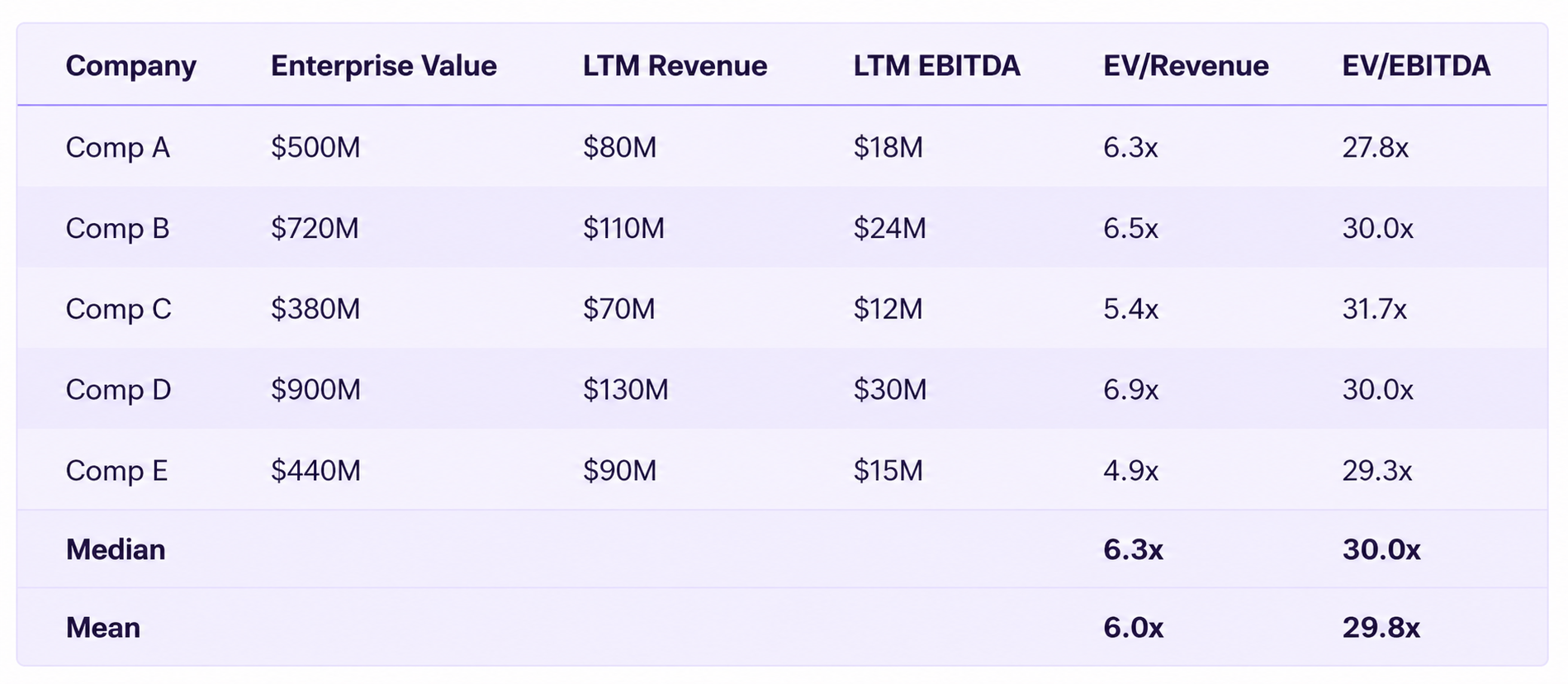Image resolution: width=1568 pixels, height=684 pixels.
Task: Click the mean 29.8x EV/EBITDA value
Action: point(1381,628)
